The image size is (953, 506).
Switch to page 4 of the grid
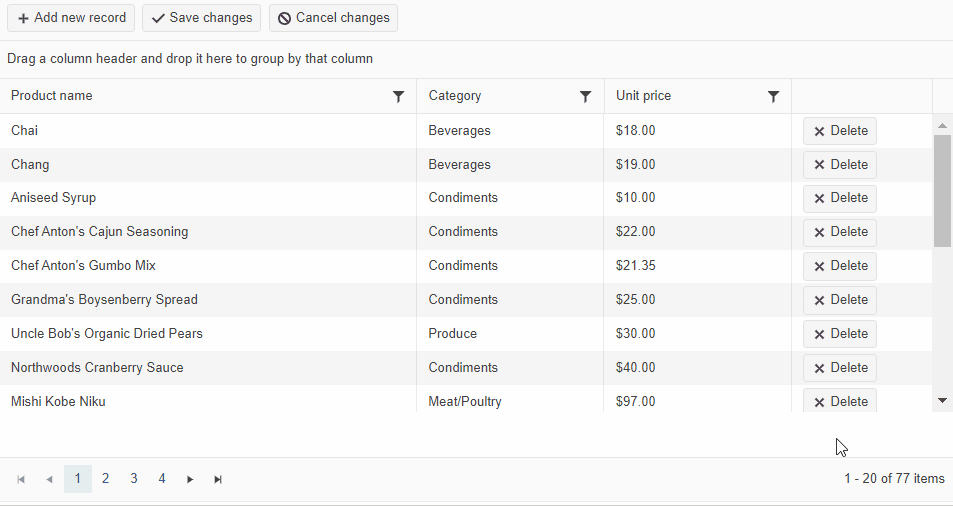(162, 479)
